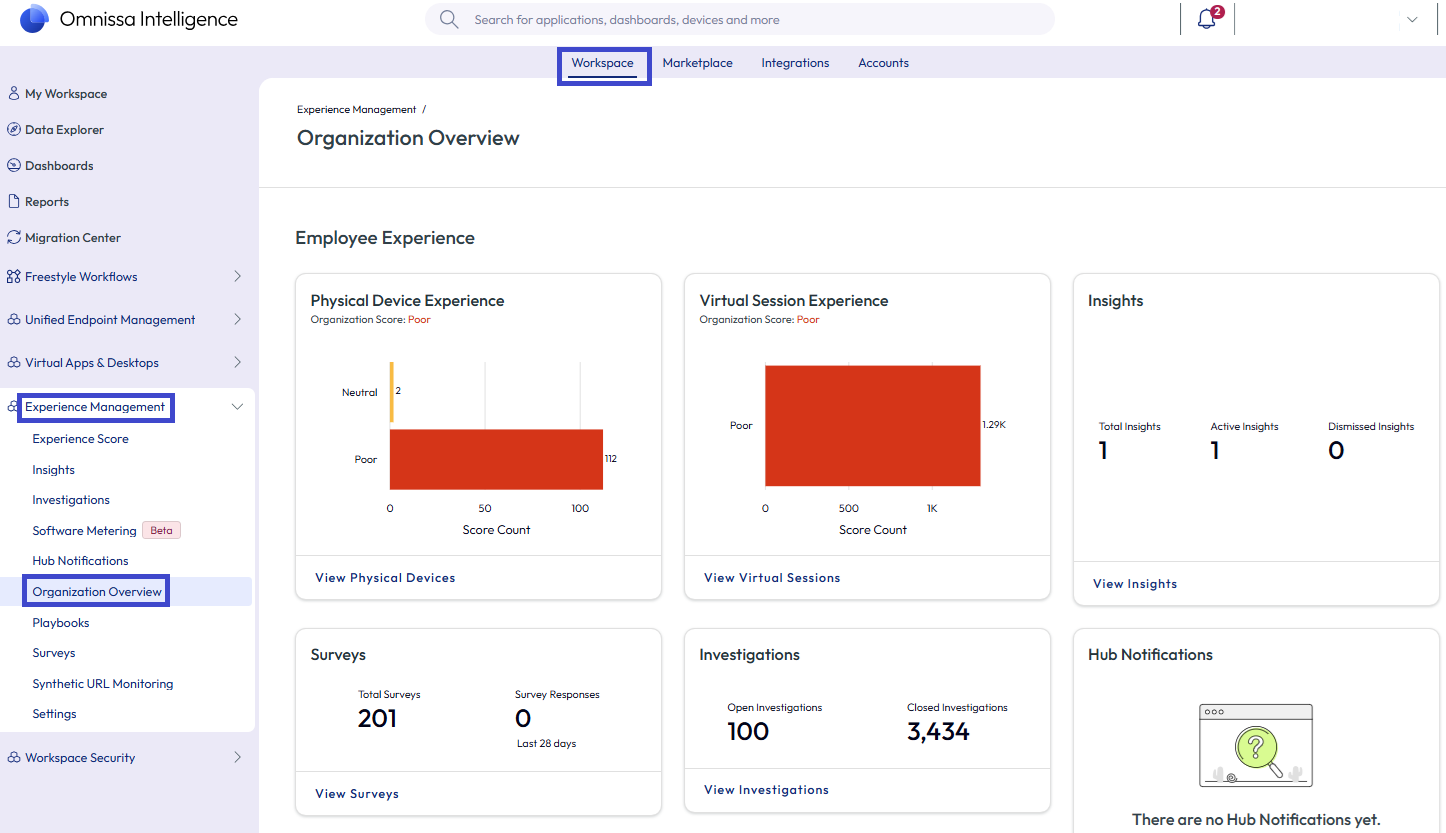The width and height of the screenshot is (1446, 833).
Task: Click the search magnifier icon
Action: [449, 20]
